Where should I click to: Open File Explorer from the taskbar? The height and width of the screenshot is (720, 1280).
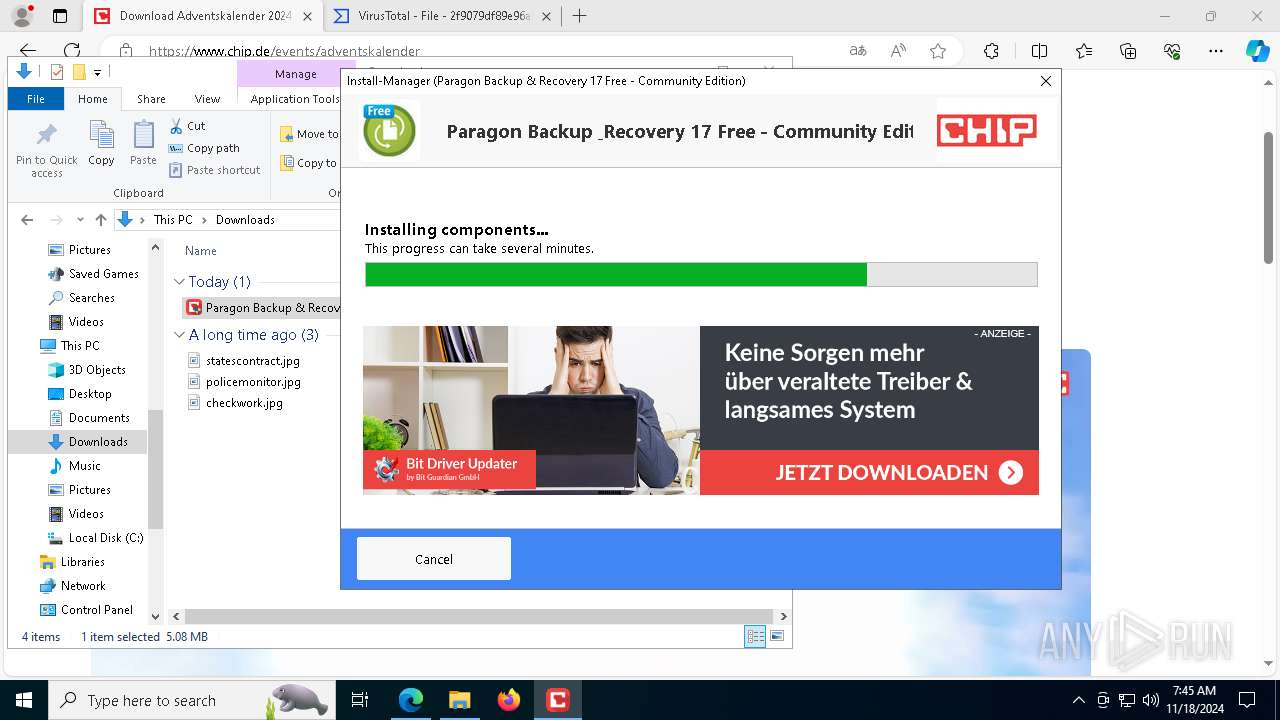(459, 700)
